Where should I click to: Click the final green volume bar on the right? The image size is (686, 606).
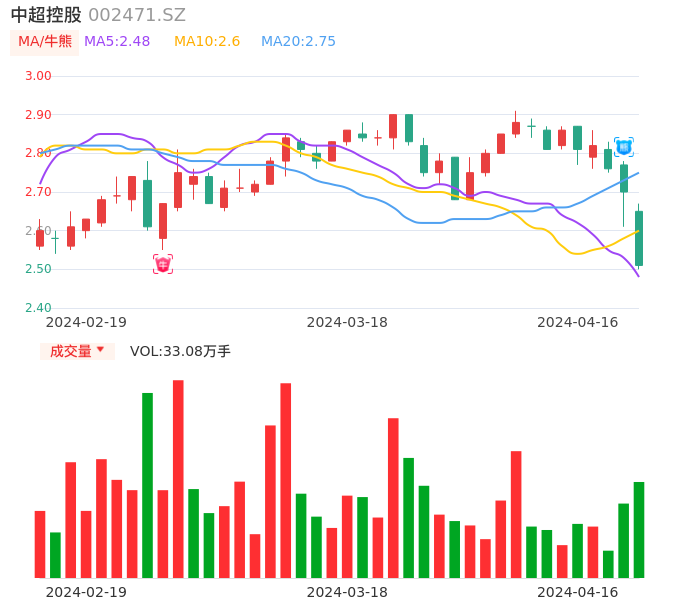coord(639,530)
